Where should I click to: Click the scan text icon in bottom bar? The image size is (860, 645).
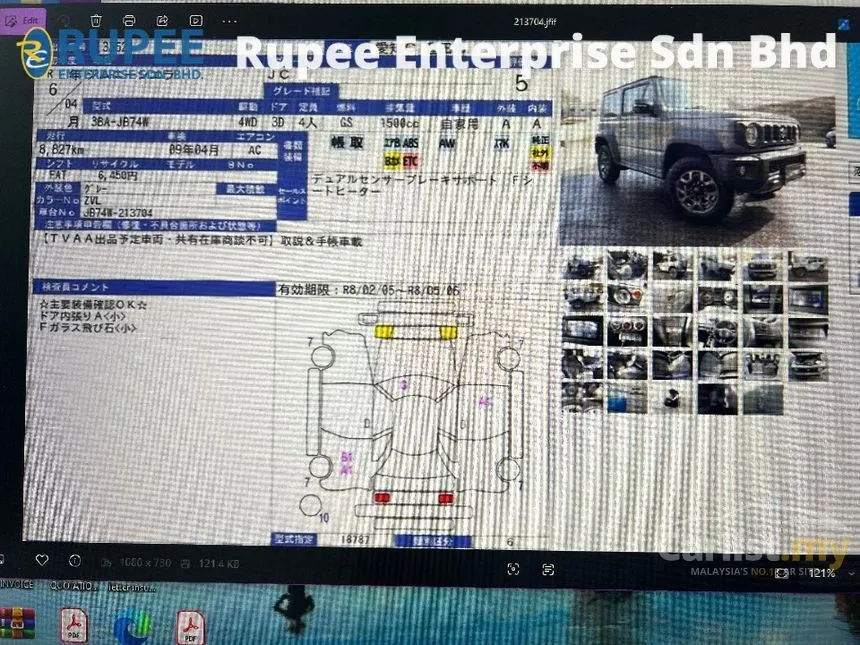click(x=547, y=569)
